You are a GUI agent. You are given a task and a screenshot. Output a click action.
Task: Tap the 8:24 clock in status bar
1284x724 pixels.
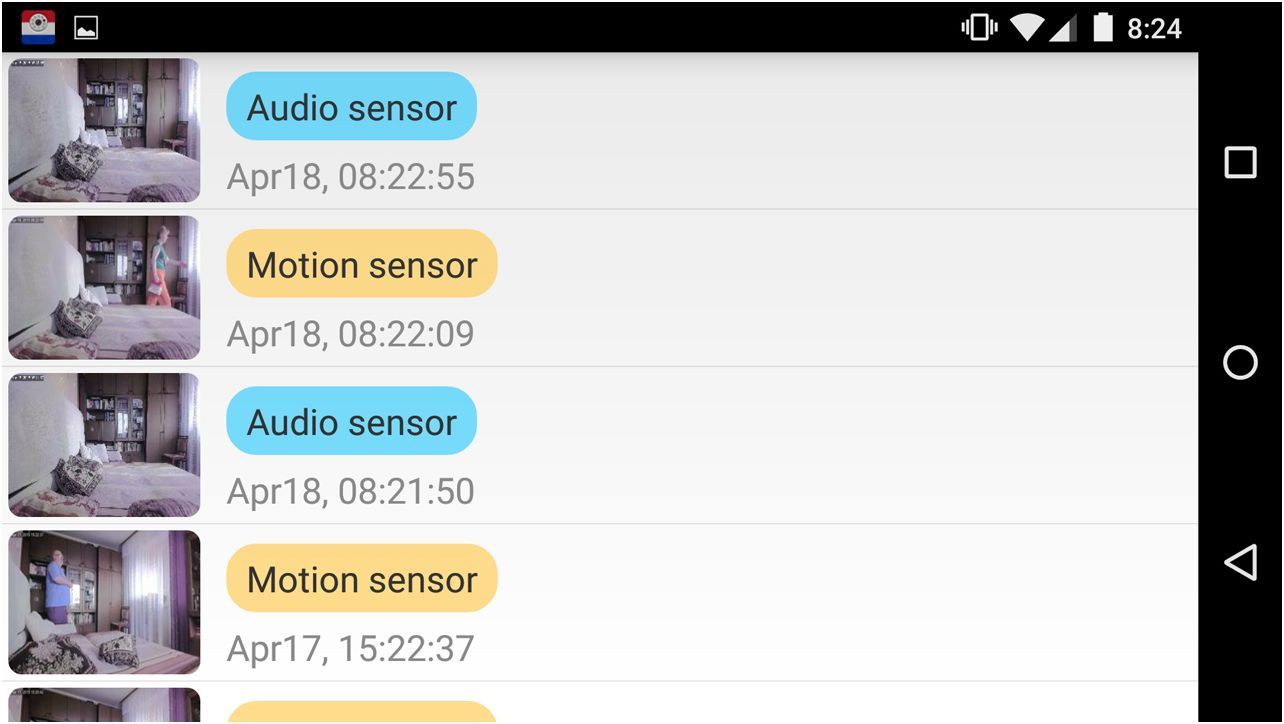coord(1154,28)
